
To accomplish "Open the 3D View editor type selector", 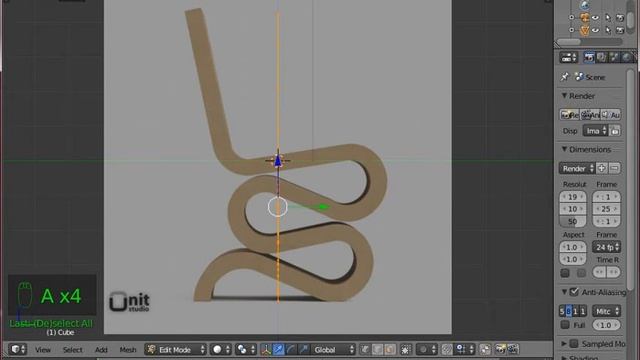I will pyautogui.click(x=17, y=349).
